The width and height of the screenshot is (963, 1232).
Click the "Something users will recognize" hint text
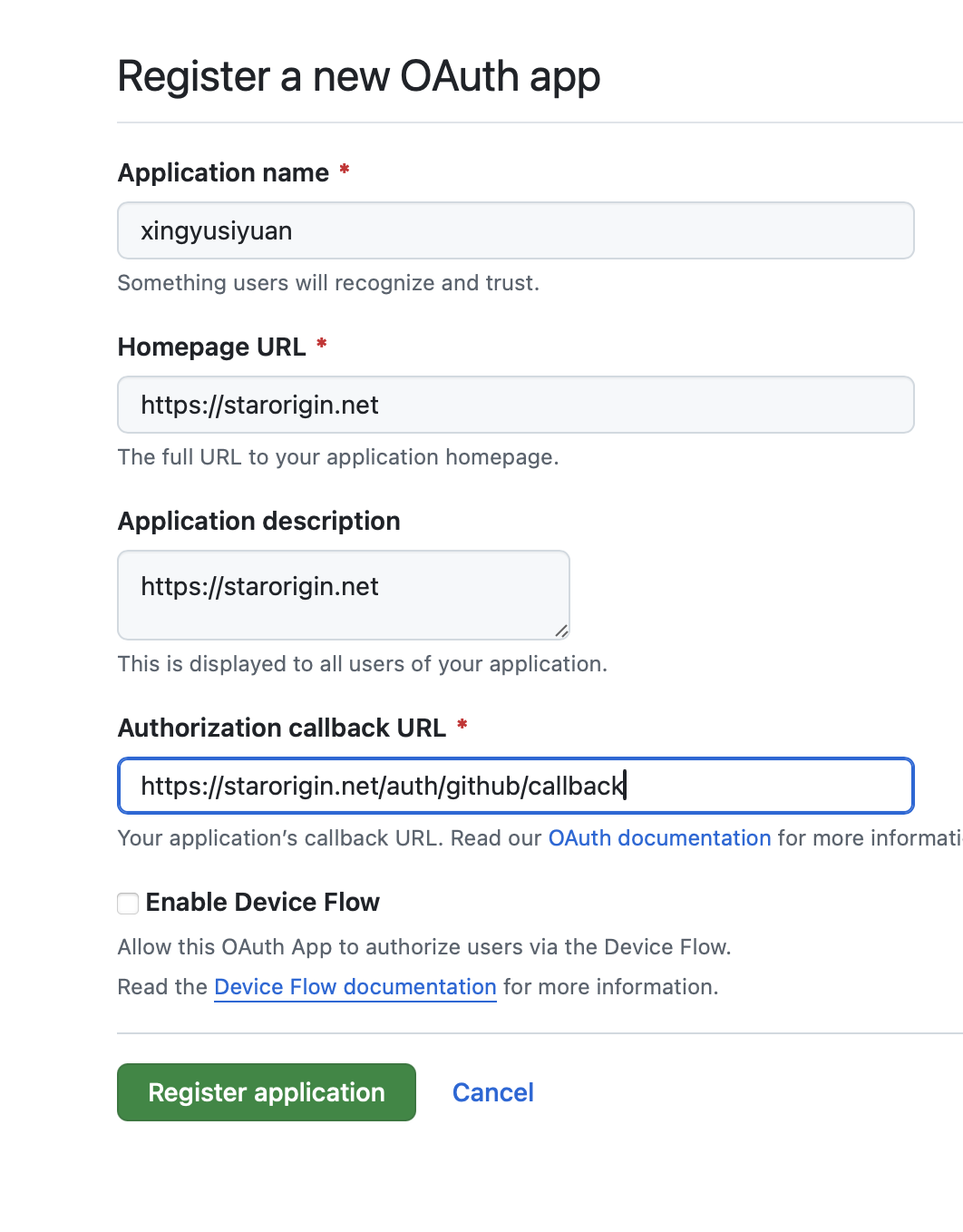(327, 283)
